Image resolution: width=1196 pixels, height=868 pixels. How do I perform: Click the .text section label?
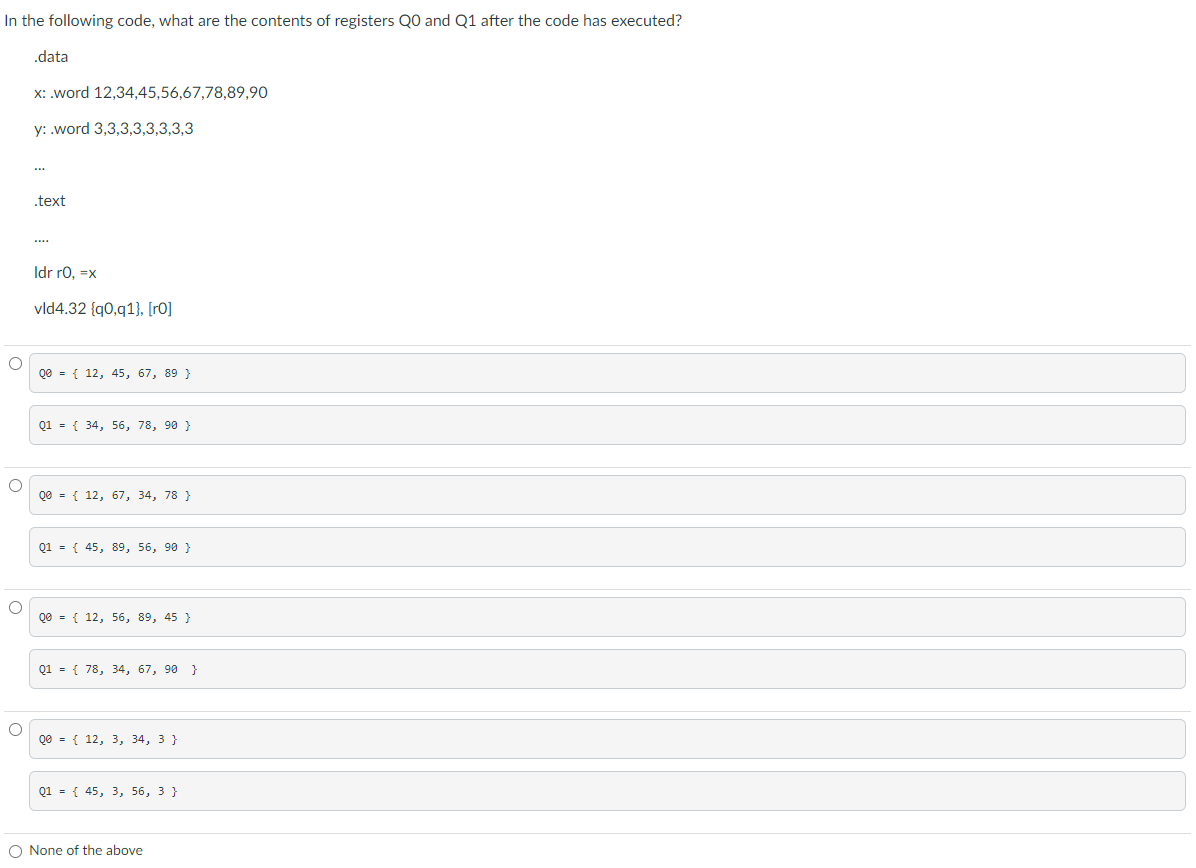tap(50, 200)
